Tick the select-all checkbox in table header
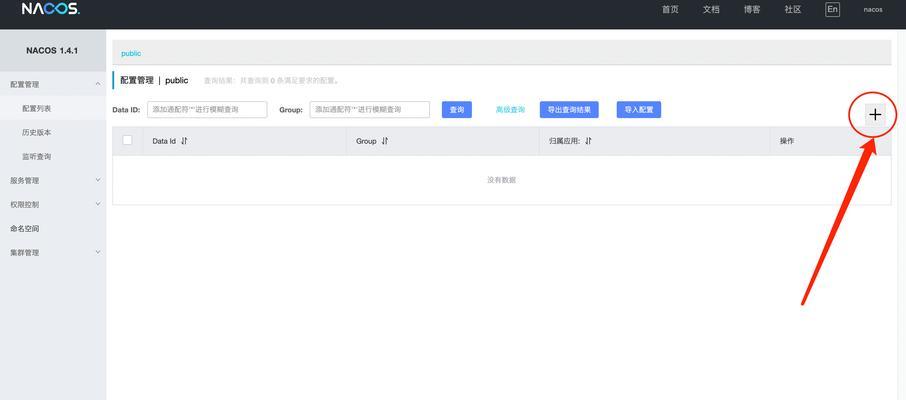Image resolution: width=906 pixels, height=400 pixels. click(127, 140)
